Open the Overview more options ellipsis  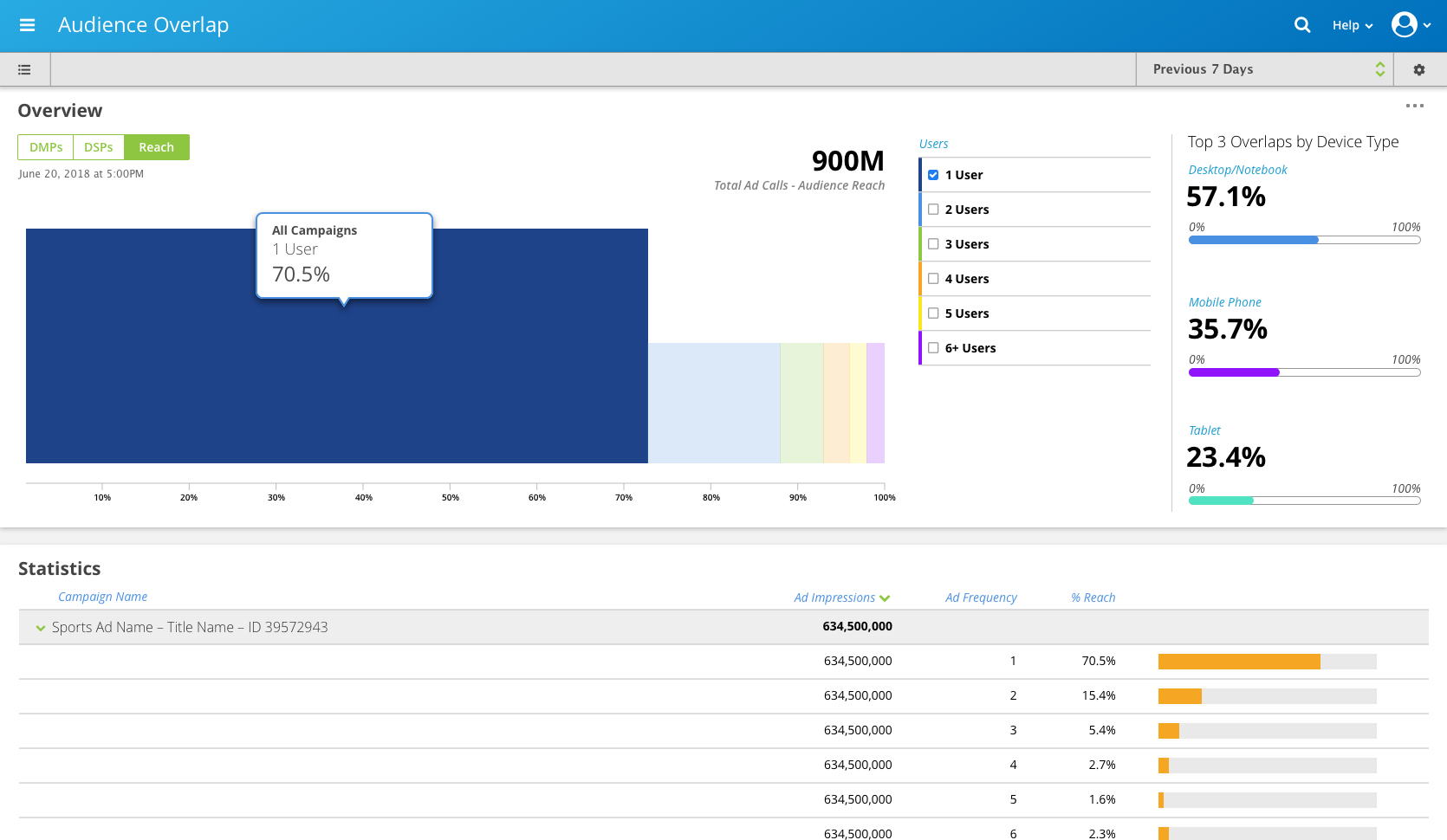coord(1414,106)
